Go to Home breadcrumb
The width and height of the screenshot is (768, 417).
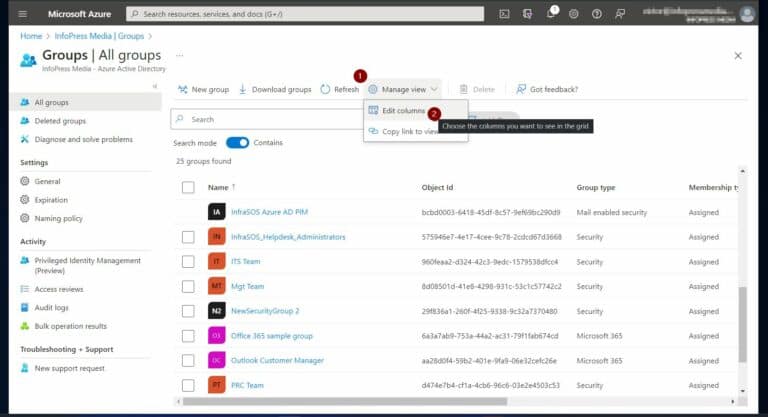pyautogui.click(x=31, y=36)
